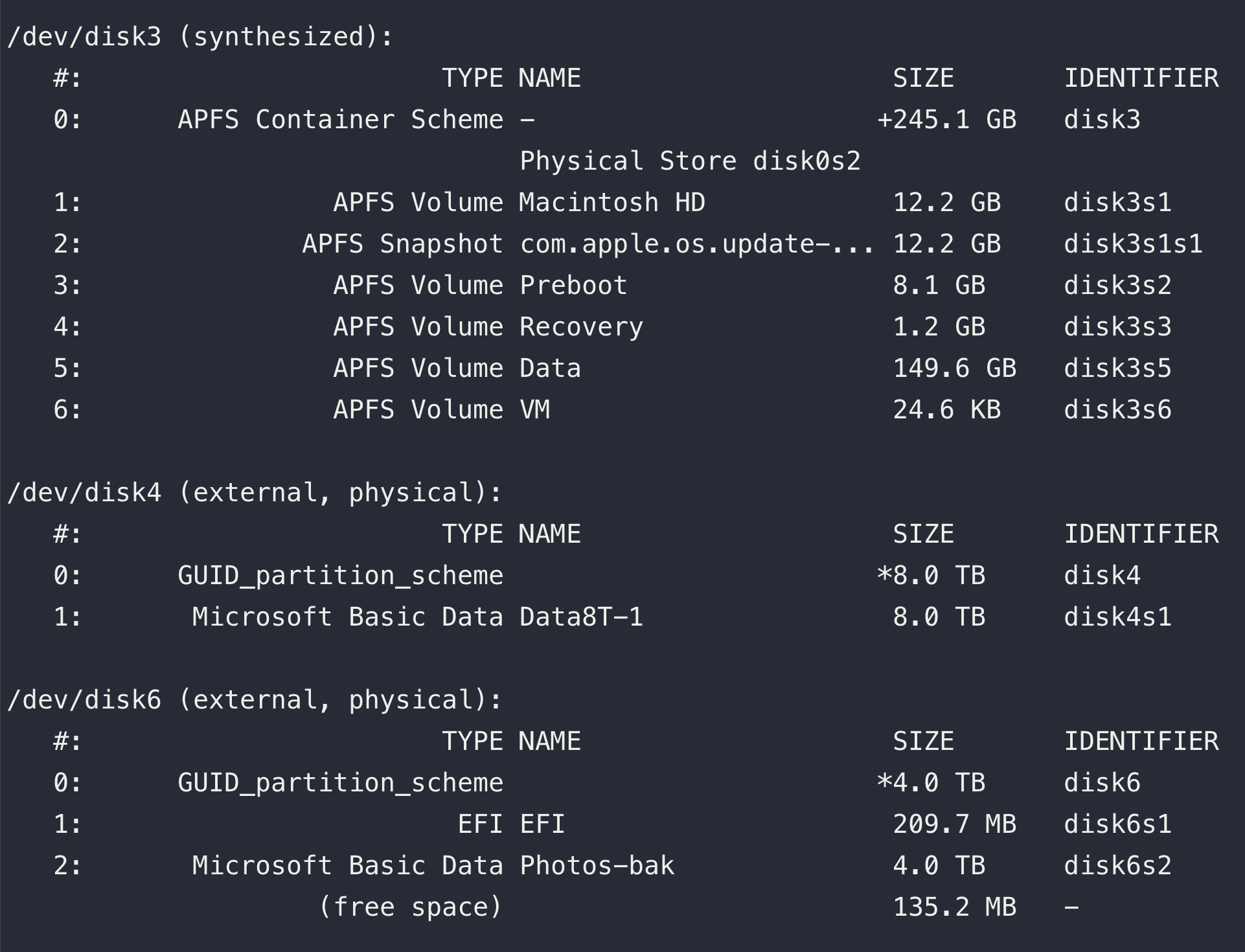Click the disk3s6 identifier
Viewport: 1245px width, 952px height.
[x=1117, y=410]
